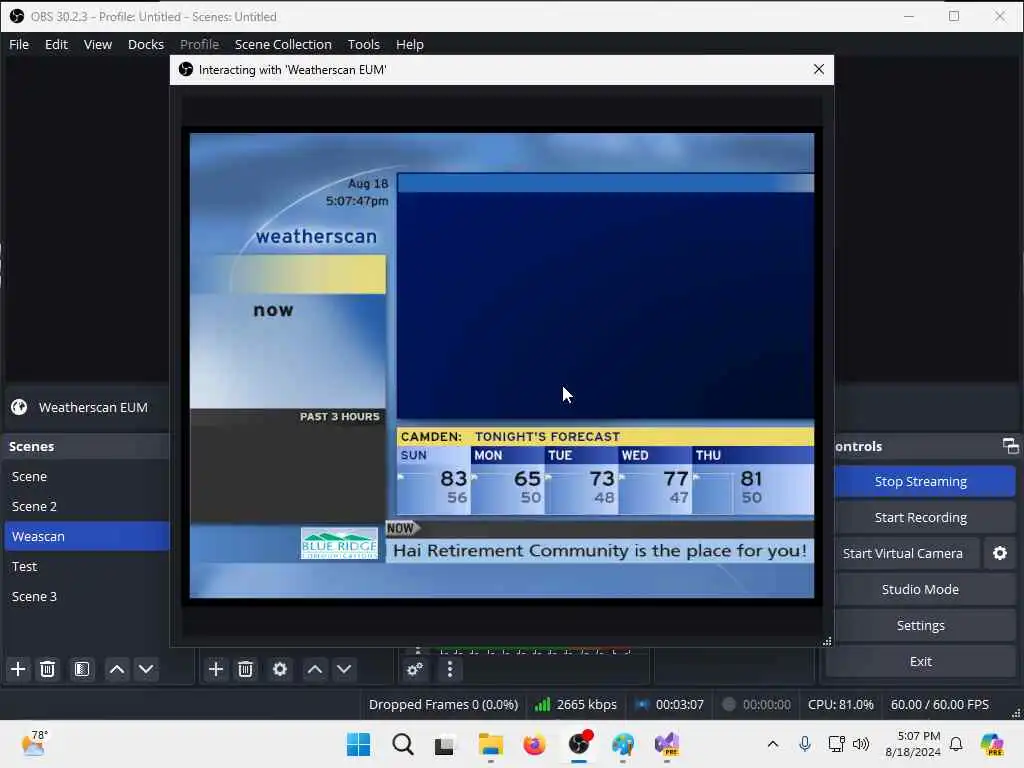The width and height of the screenshot is (1024, 768).
Task: Click Start Recording button
Action: pos(920,517)
